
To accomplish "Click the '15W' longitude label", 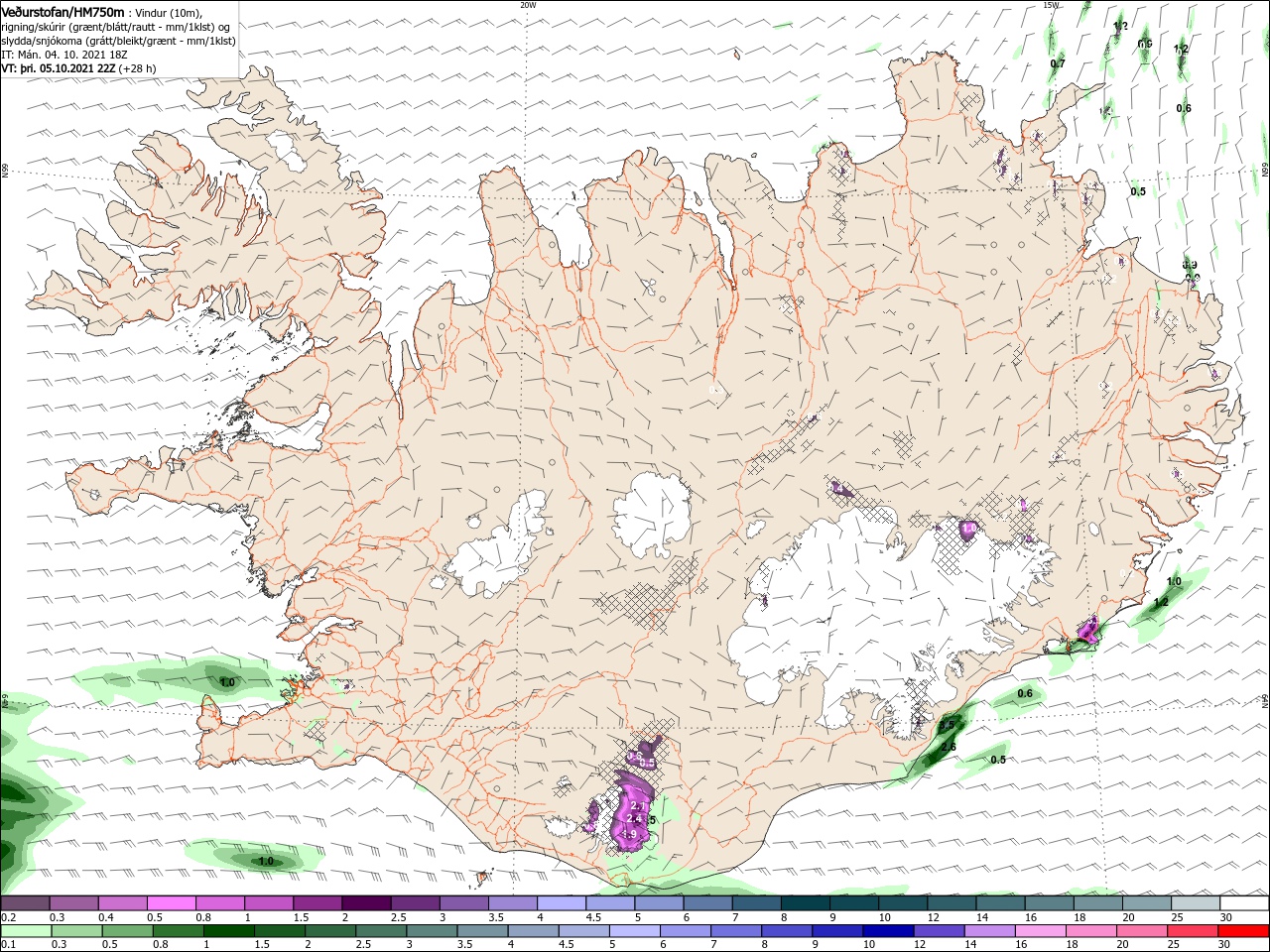I will (1052, 5).
